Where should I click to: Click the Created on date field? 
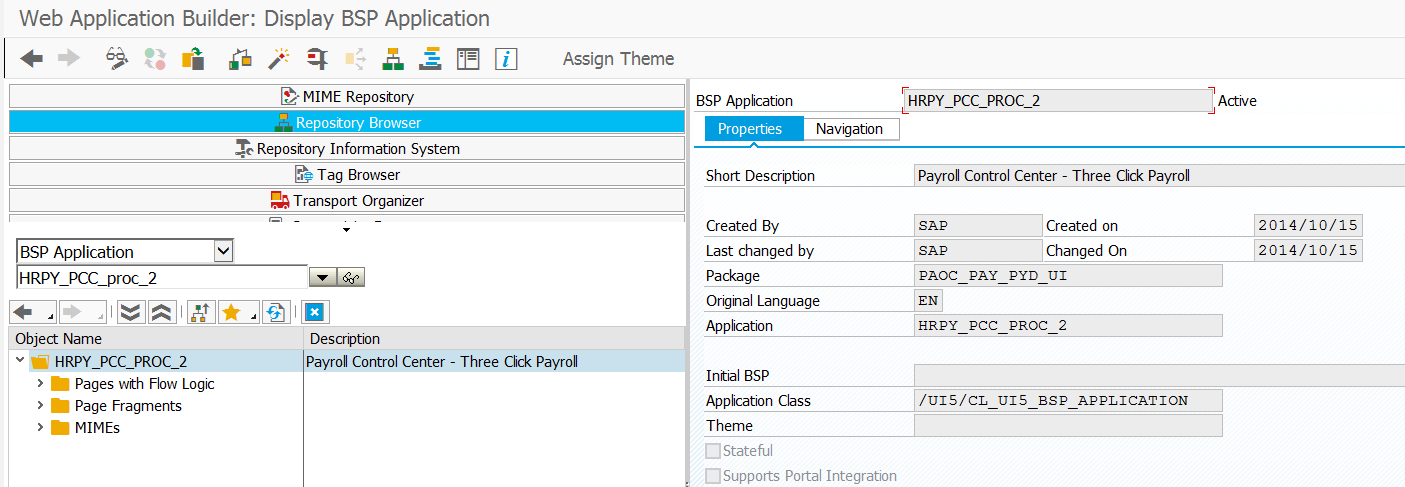[x=1308, y=226]
